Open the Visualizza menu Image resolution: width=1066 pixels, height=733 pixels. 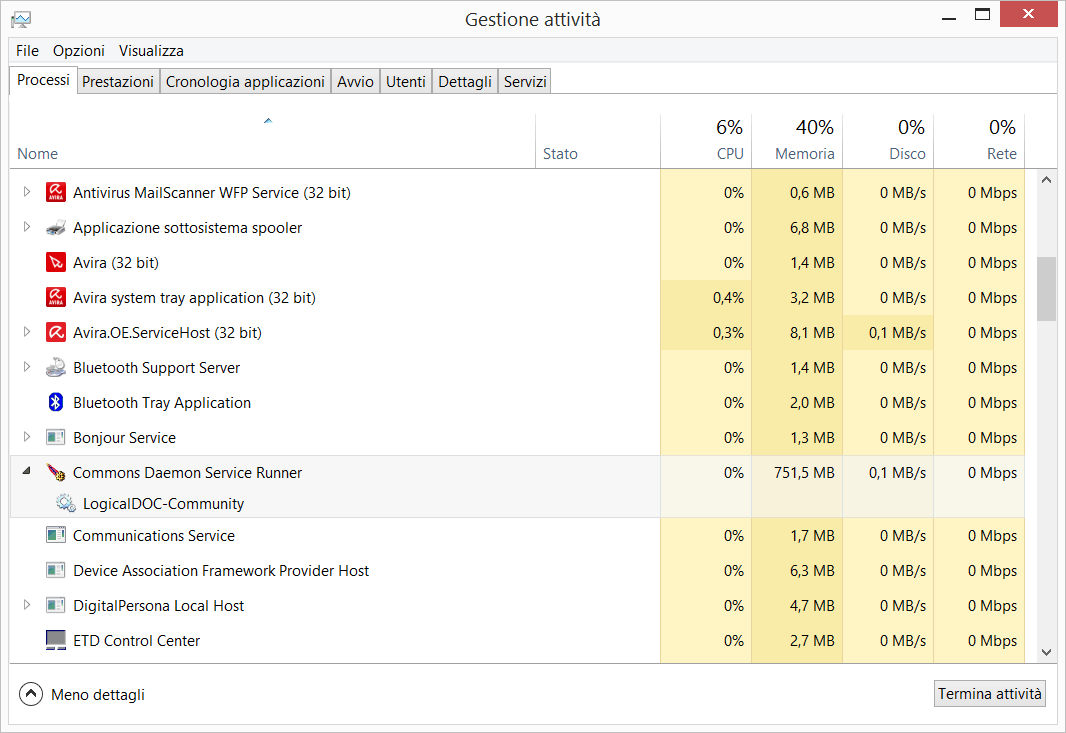click(151, 51)
